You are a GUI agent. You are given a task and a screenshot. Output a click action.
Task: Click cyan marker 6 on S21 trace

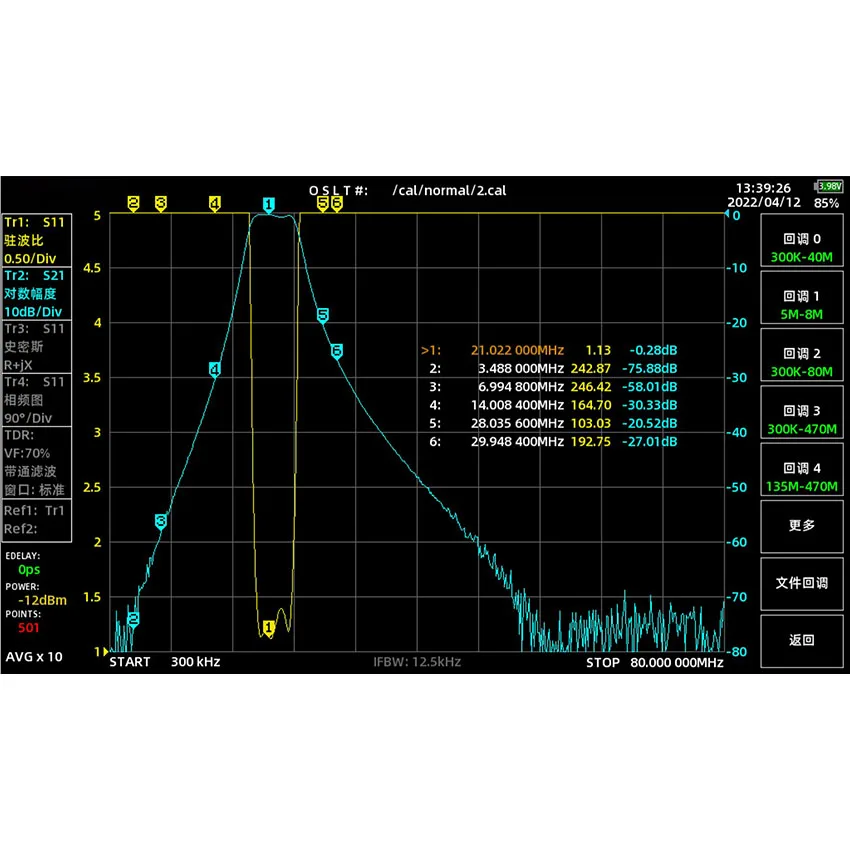(x=337, y=351)
